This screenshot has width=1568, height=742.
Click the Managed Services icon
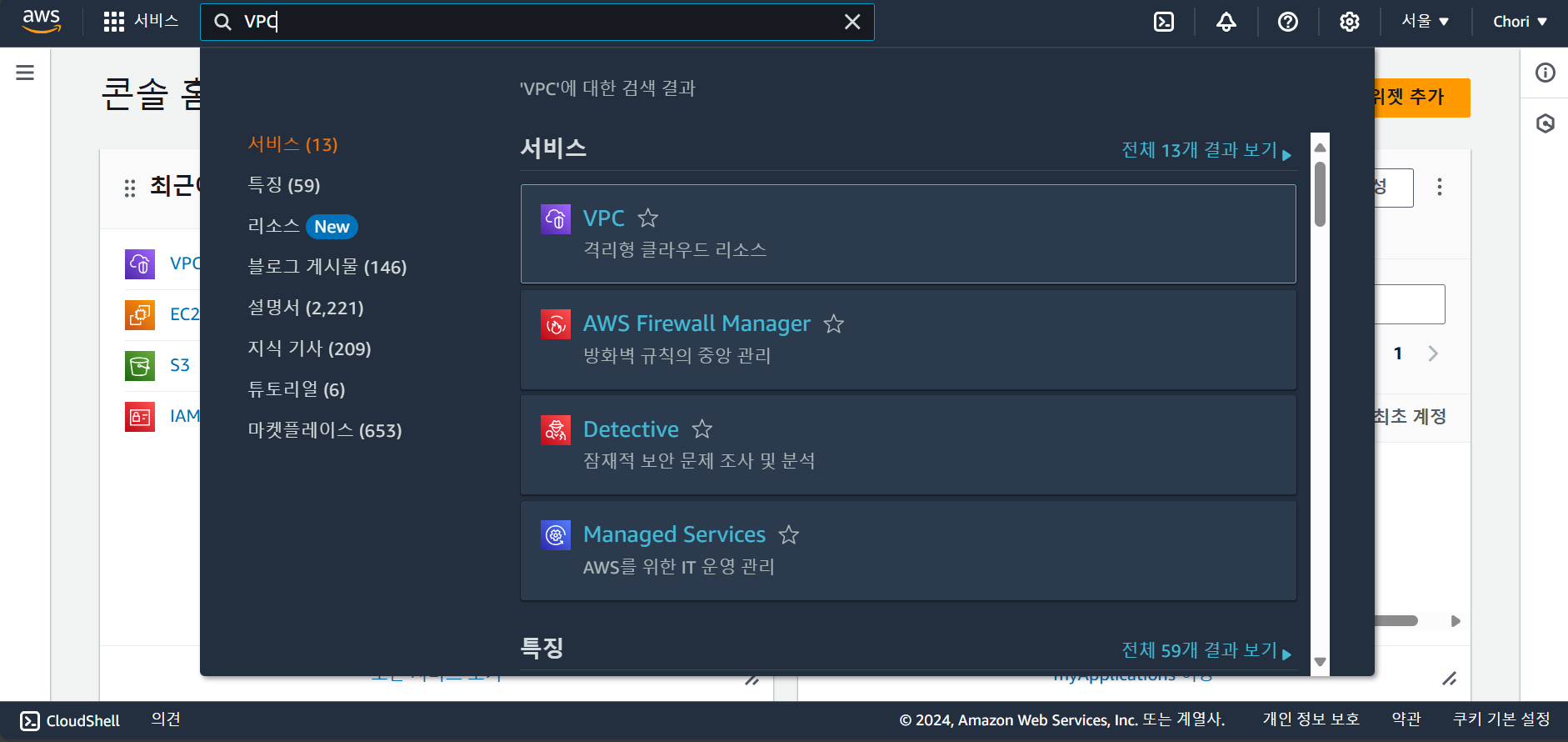[x=556, y=535]
